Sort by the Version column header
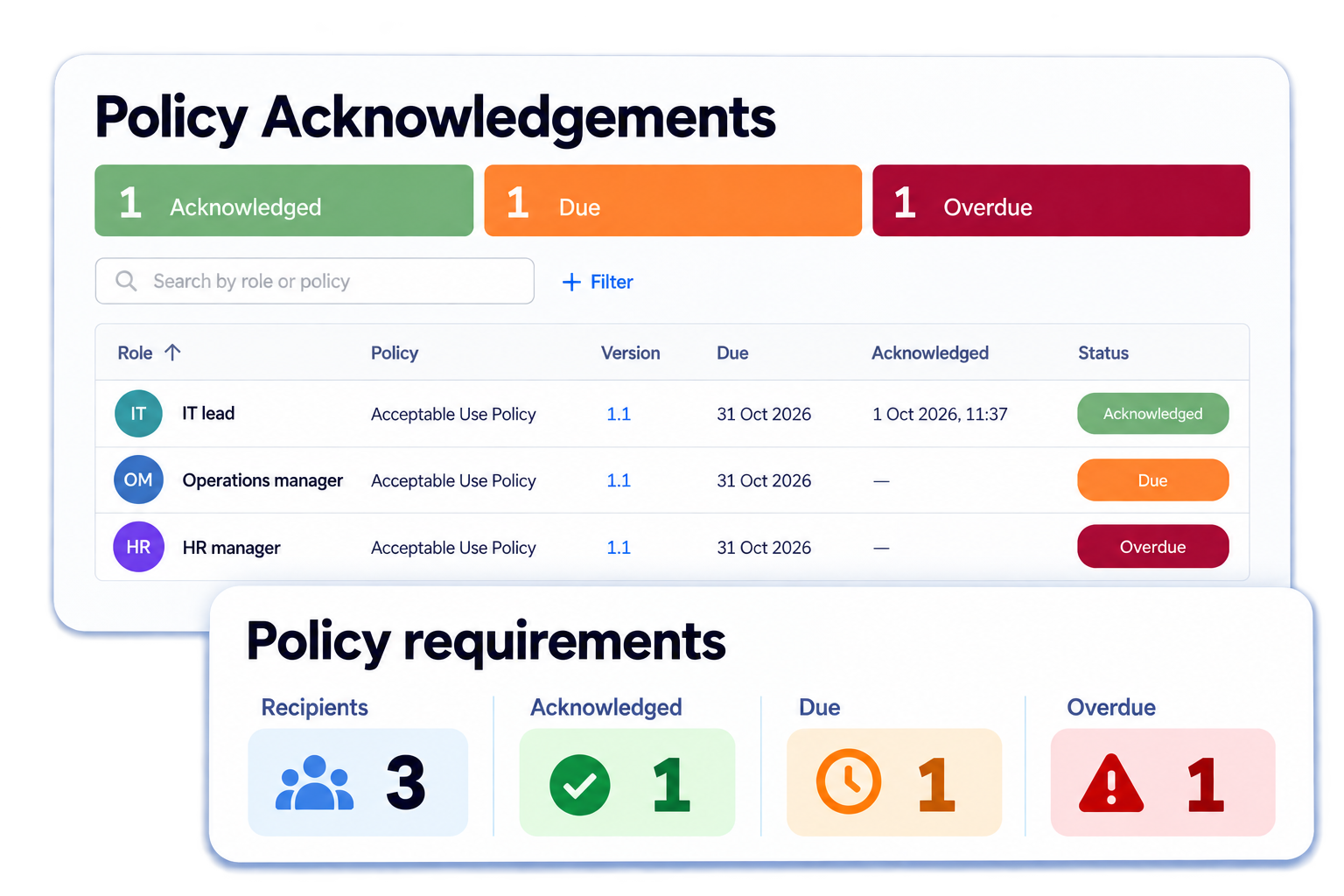1344x896 pixels. [631, 353]
